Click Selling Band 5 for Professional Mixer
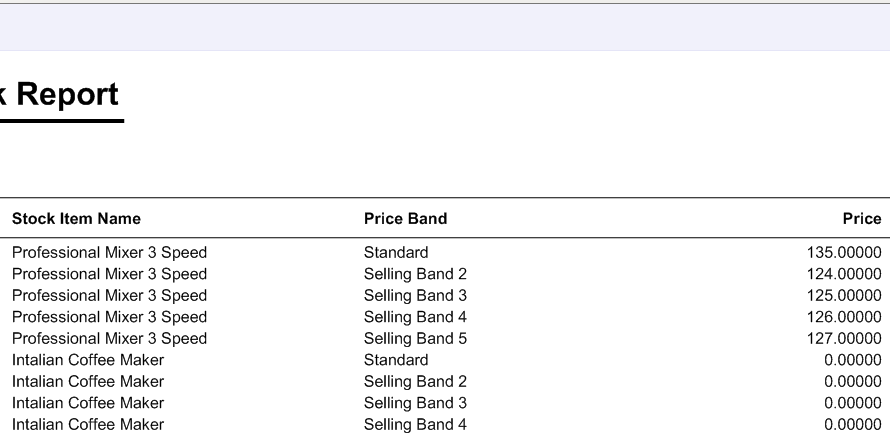Screen dimensions: 890x438 click(415, 339)
